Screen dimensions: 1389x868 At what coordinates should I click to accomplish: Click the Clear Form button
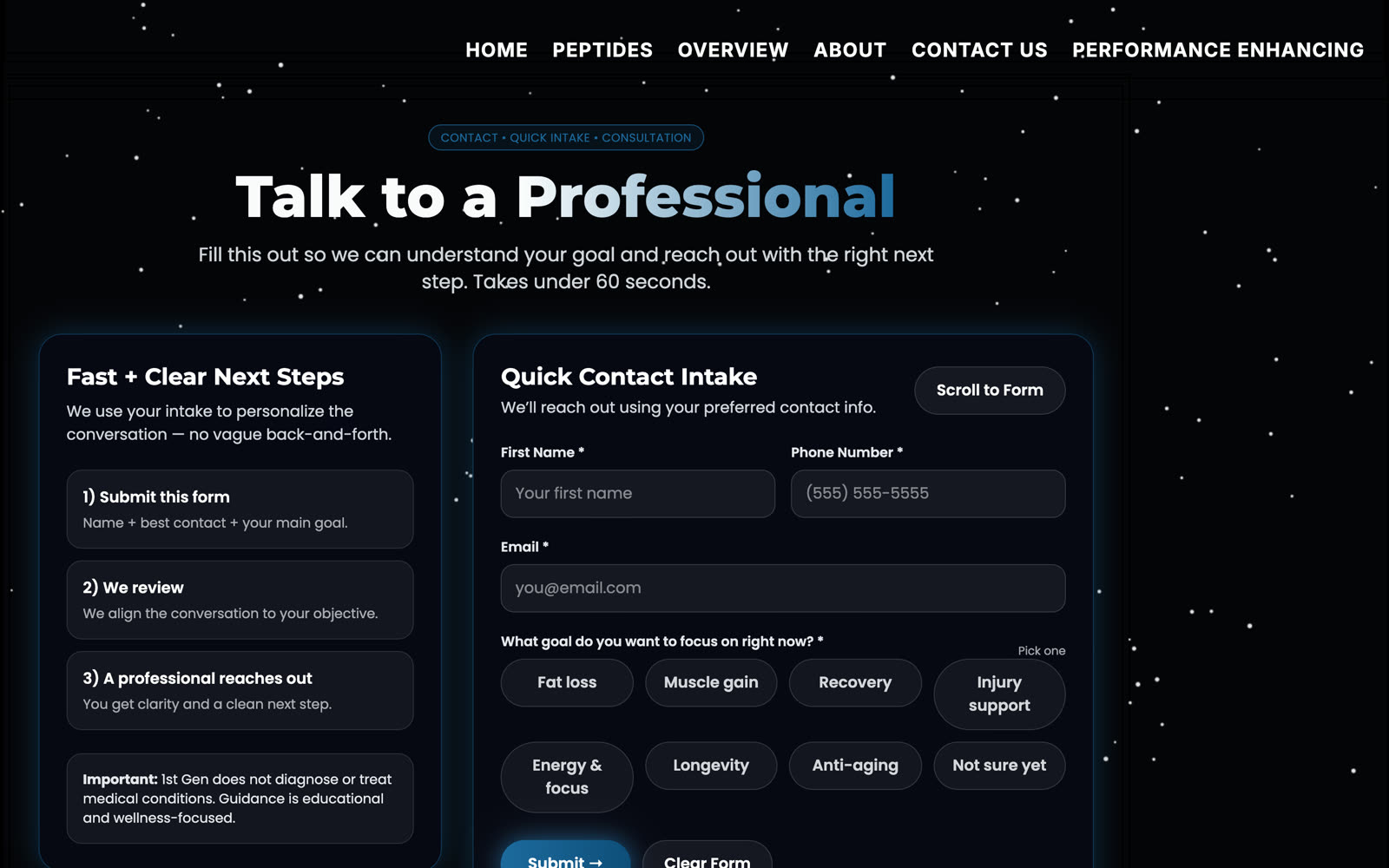(x=707, y=855)
